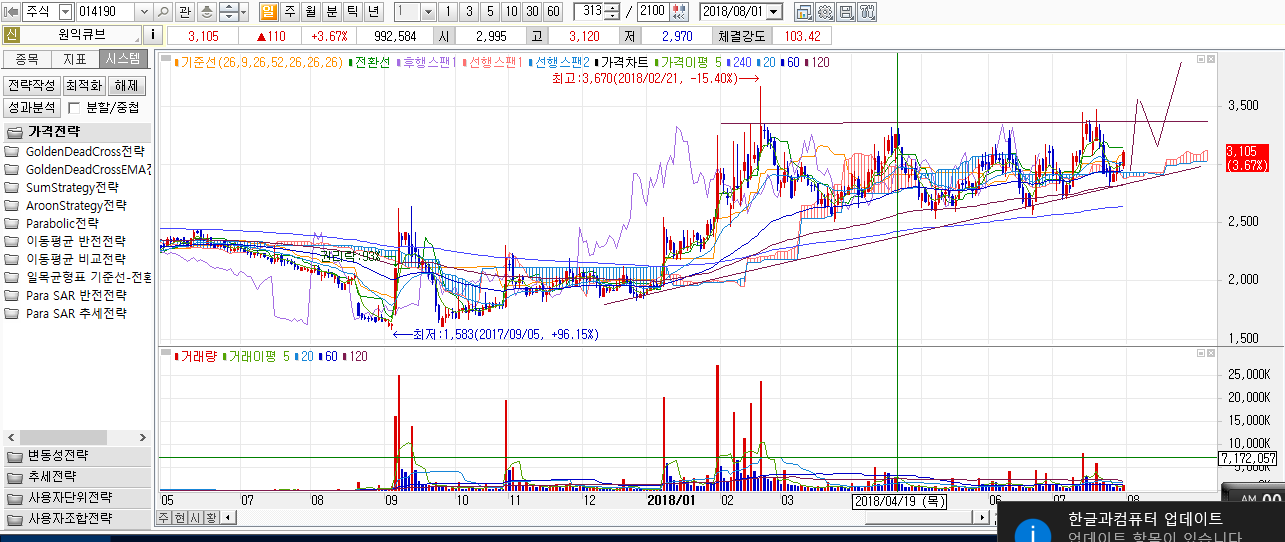Select the 월 monthly chart period
Viewport: 1285px width, 542px height.
[x=310, y=12]
